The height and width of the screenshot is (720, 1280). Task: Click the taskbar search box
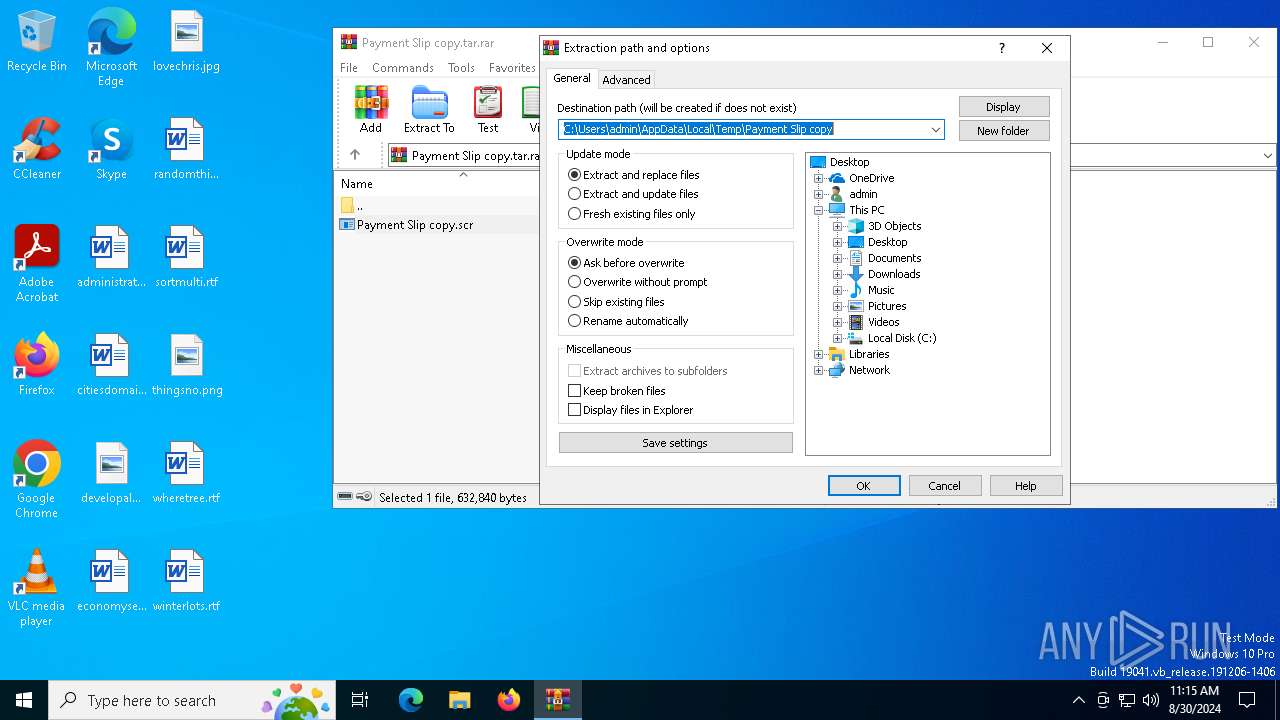point(194,700)
